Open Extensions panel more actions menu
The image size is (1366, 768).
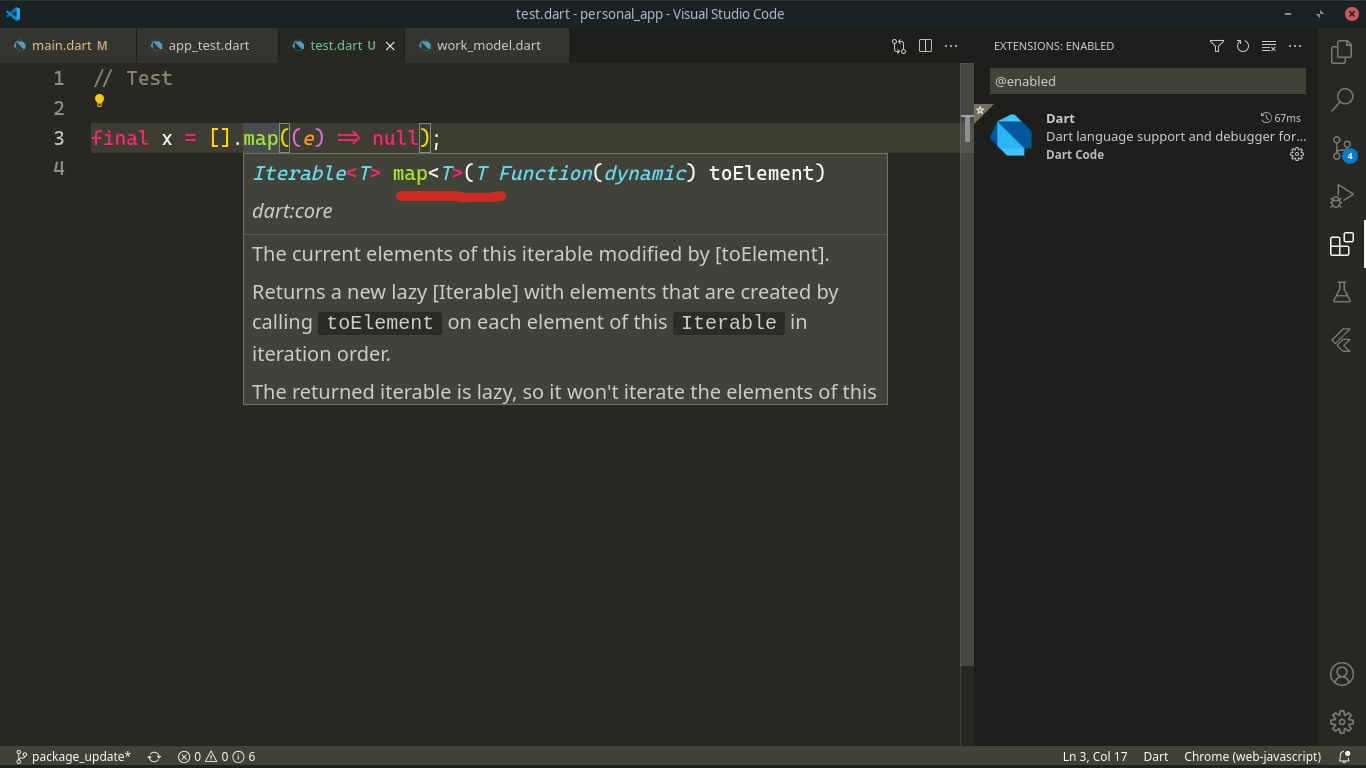point(1294,46)
